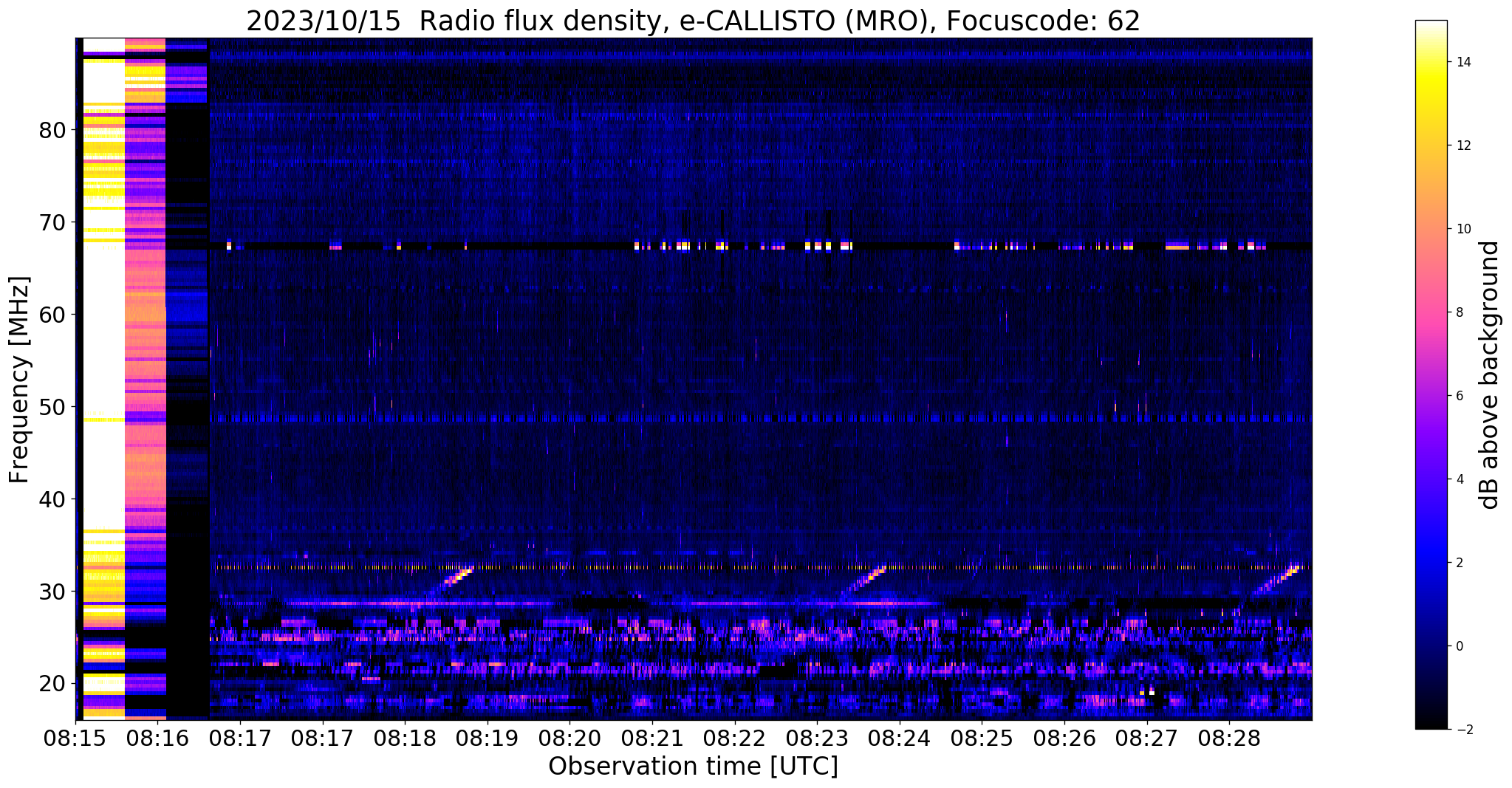The image size is (1512, 788).
Task: Click the 6 value on the colorbar scale
Action: 1459,396
